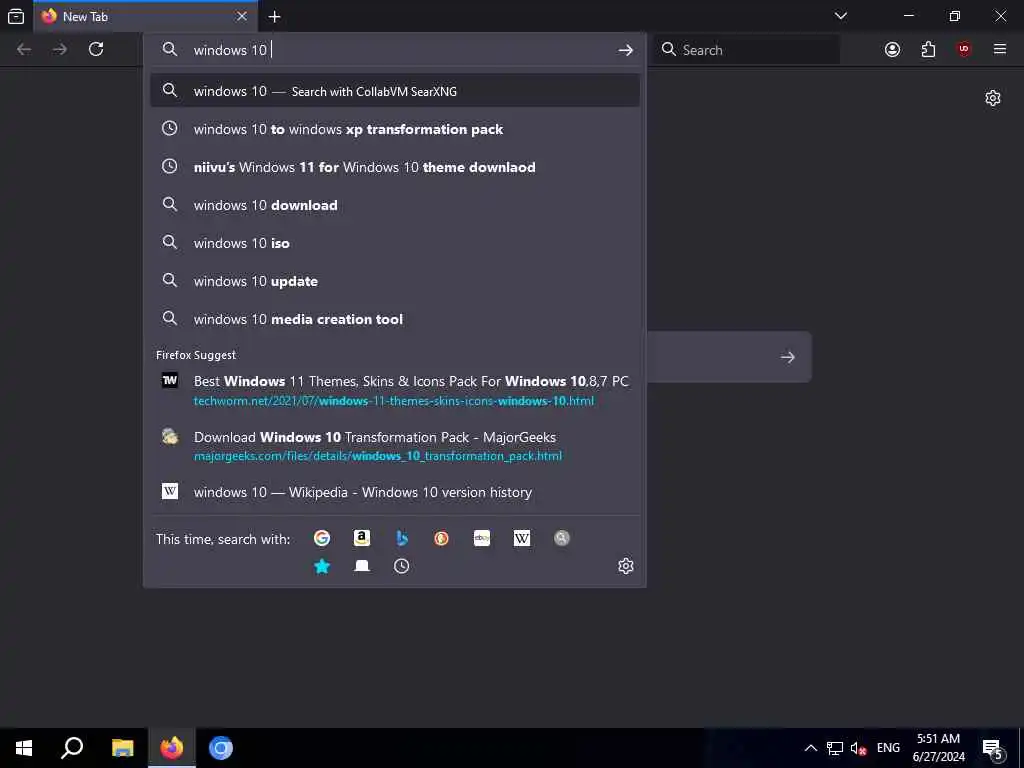
Task: Open File Explorer from the taskbar
Action: pyautogui.click(x=122, y=748)
